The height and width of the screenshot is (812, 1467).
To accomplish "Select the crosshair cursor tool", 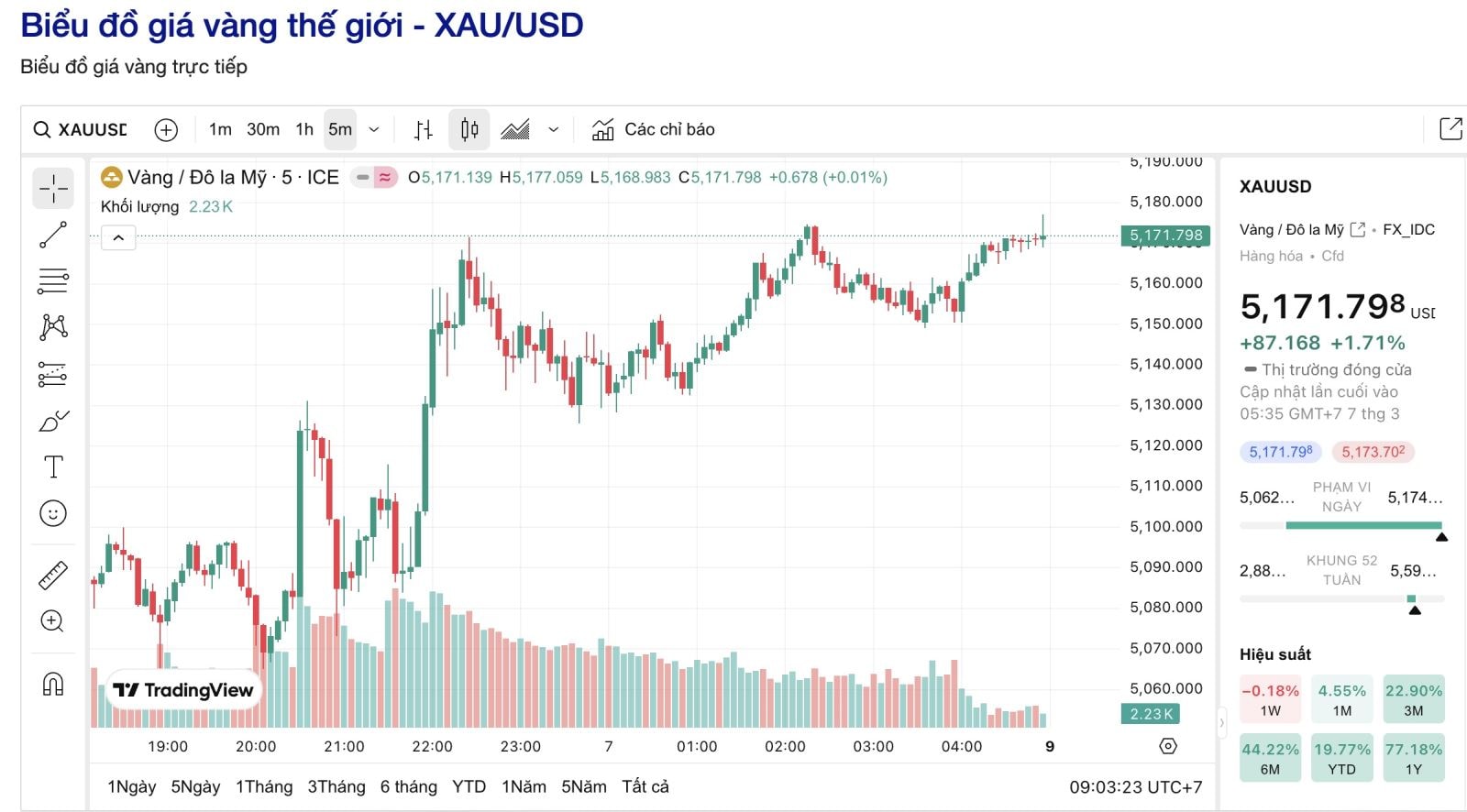I will point(53,188).
